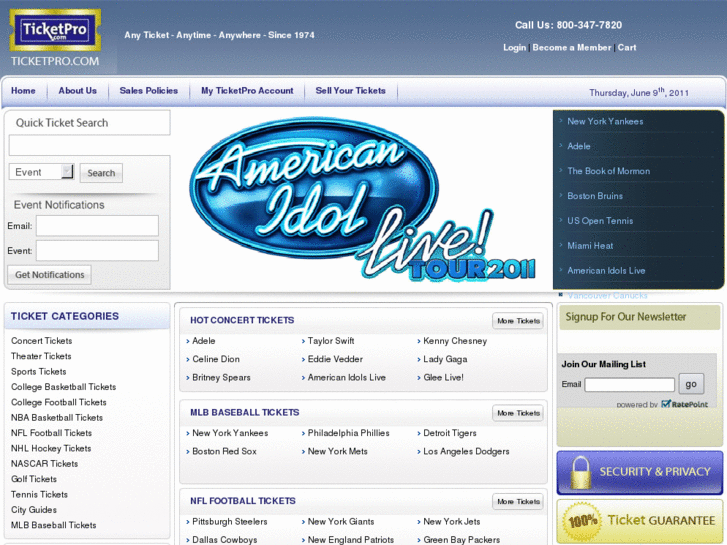Open Pittsburgh Steelers tickets
Viewport: 727px width, 545px height.
230,521
